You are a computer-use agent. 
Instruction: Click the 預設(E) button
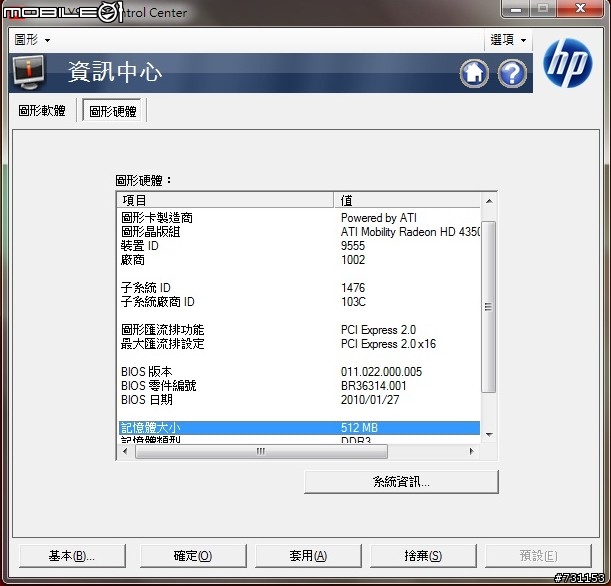click(x=538, y=556)
